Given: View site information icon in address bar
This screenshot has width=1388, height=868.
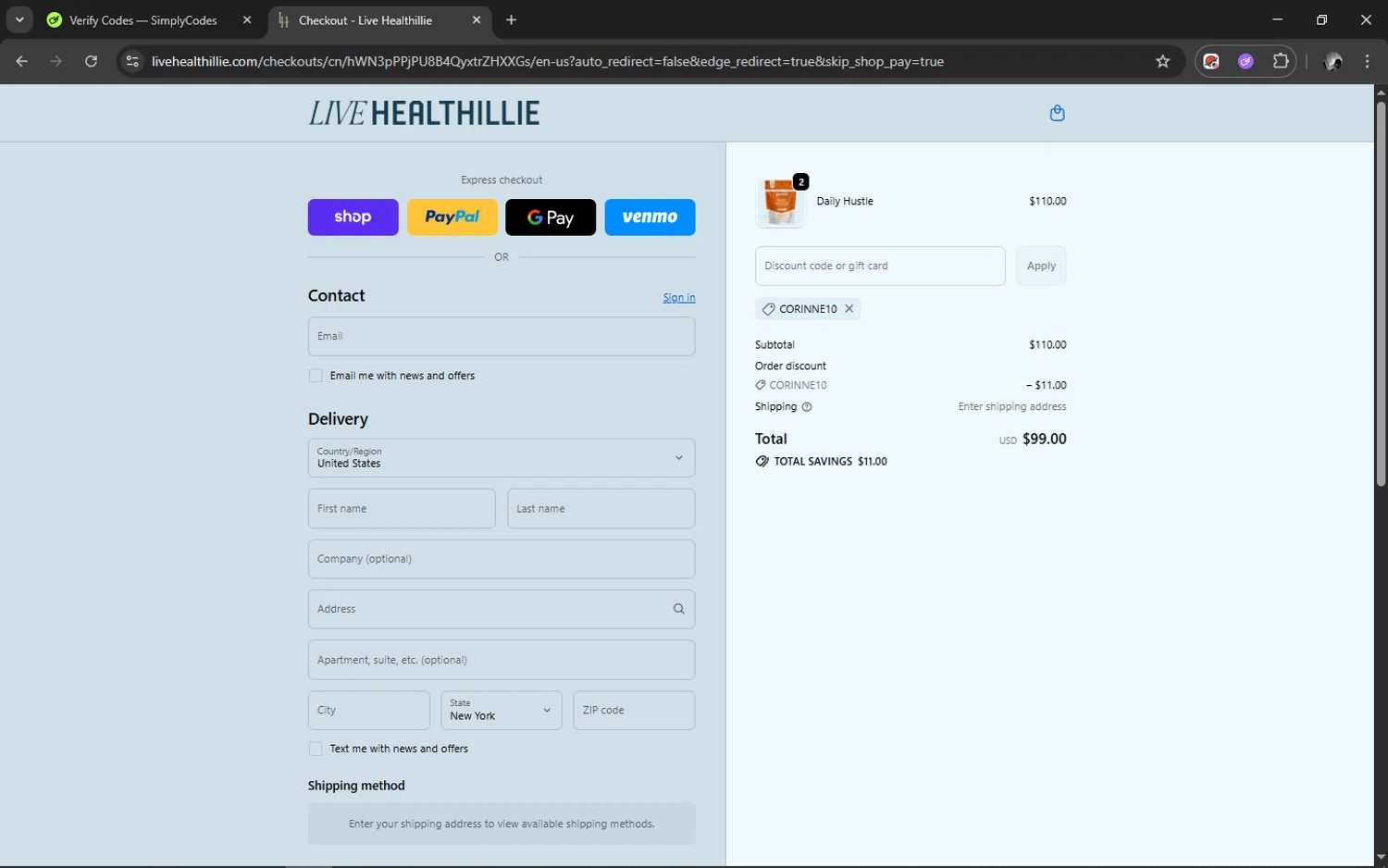Looking at the screenshot, I should tap(132, 61).
